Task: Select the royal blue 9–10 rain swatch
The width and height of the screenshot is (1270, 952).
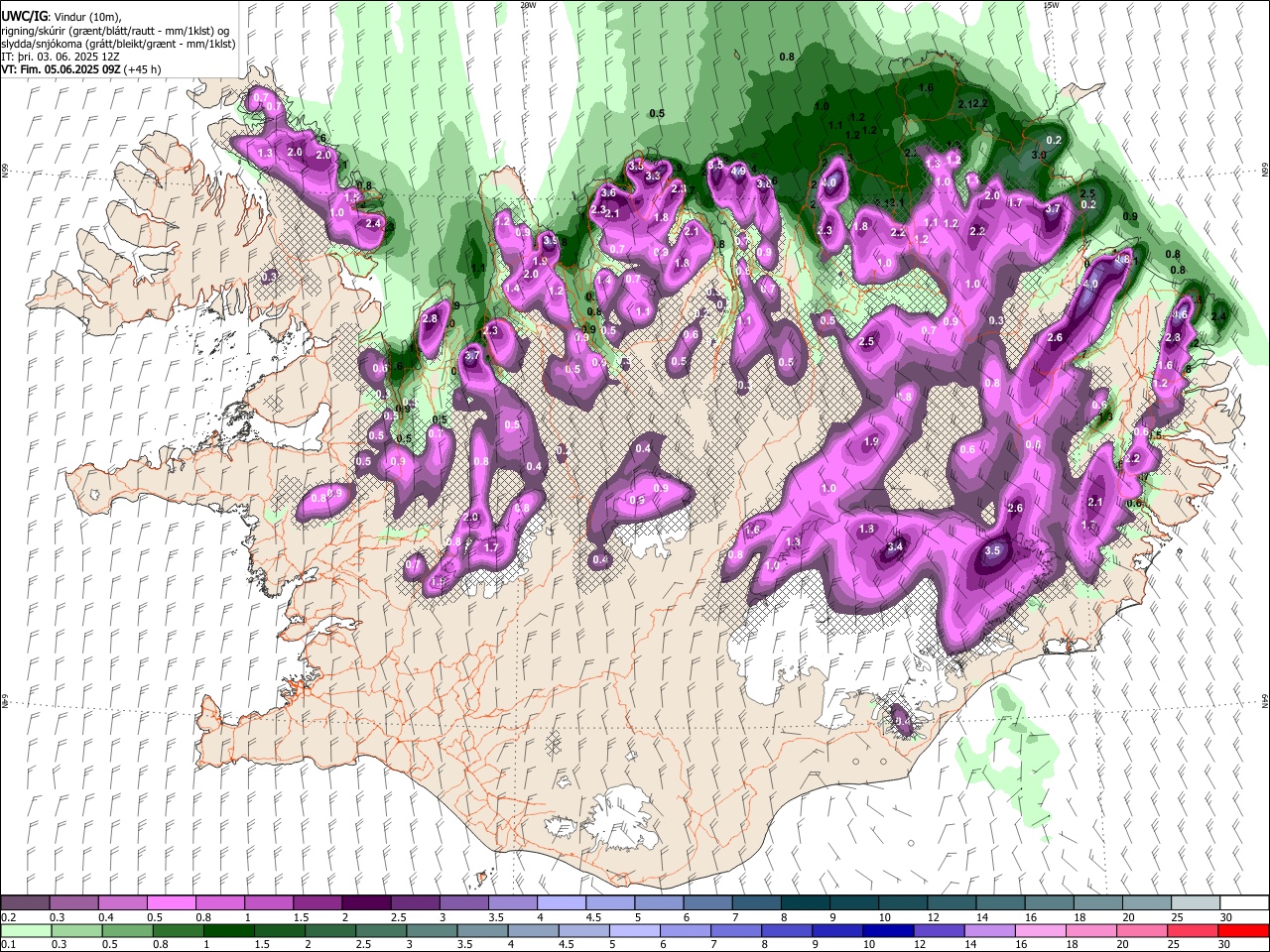Action: pos(836,930)
